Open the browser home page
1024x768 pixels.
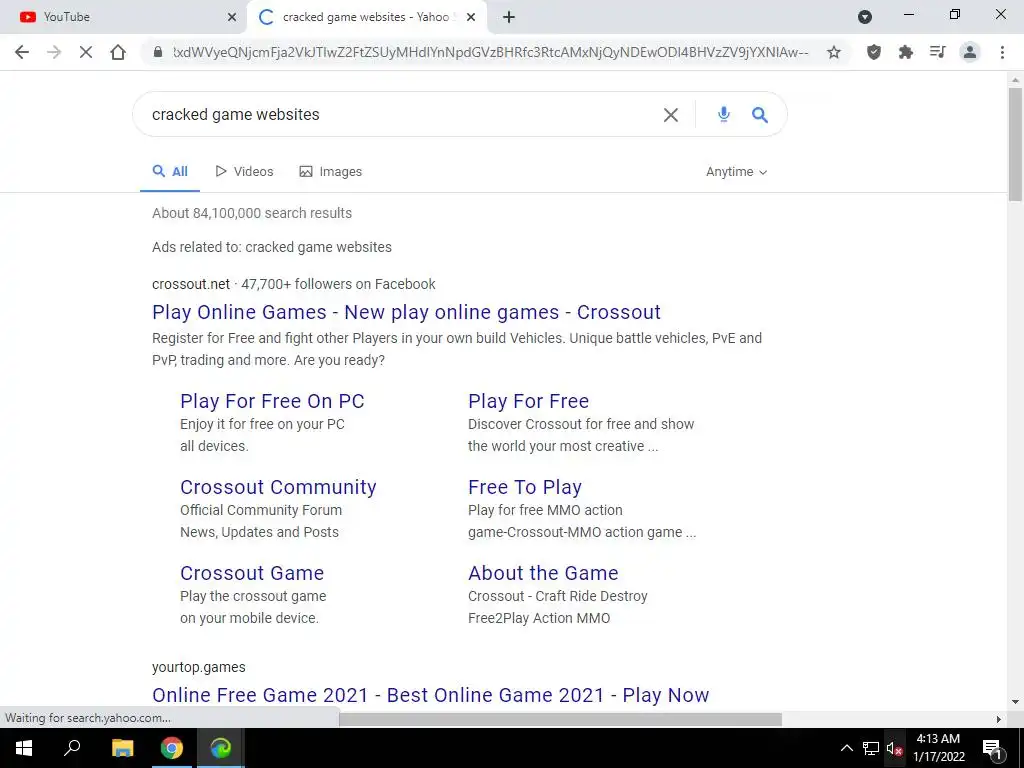click(x=118, y=52)
